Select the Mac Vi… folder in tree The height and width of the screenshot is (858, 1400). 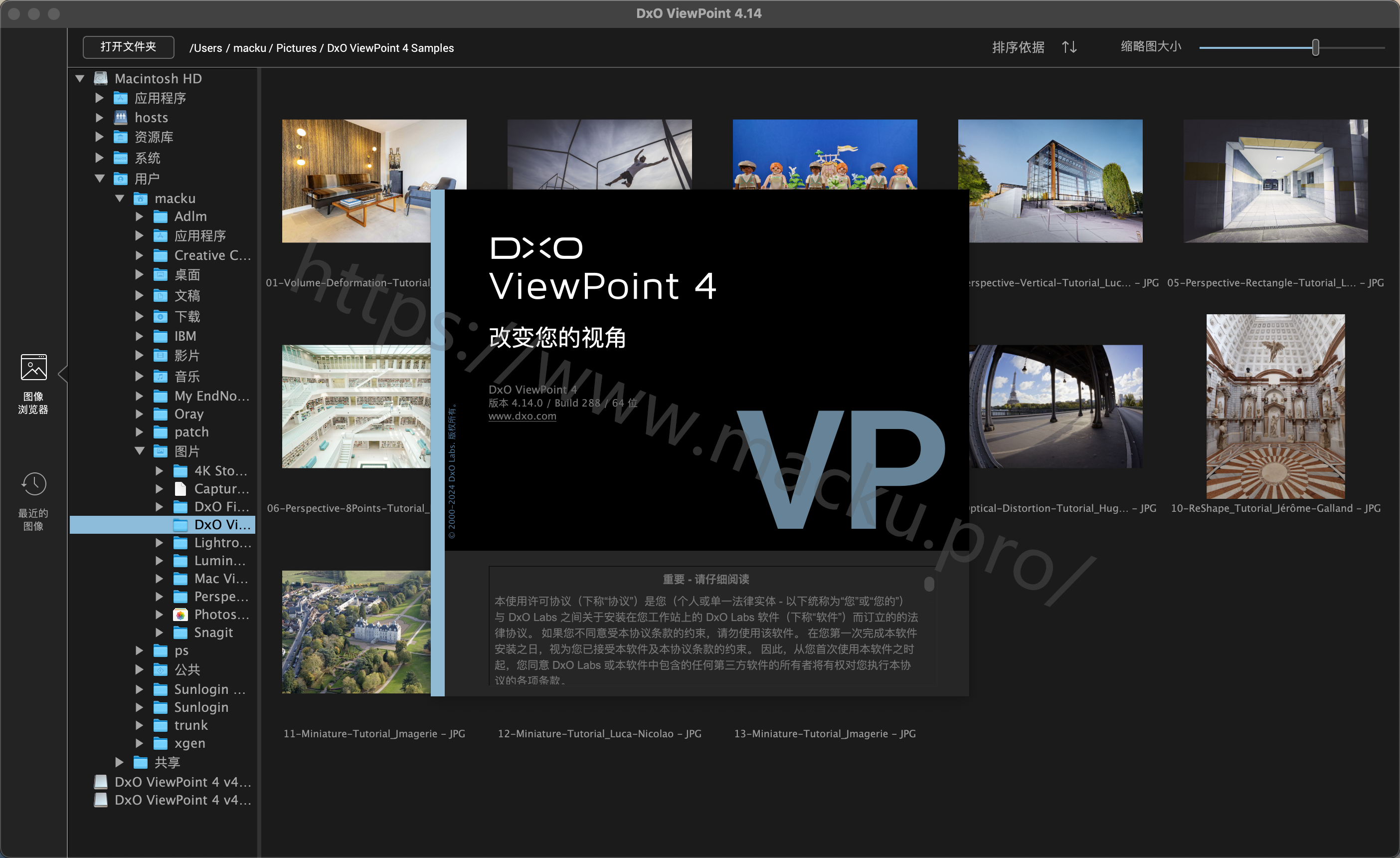coord(221,579)
